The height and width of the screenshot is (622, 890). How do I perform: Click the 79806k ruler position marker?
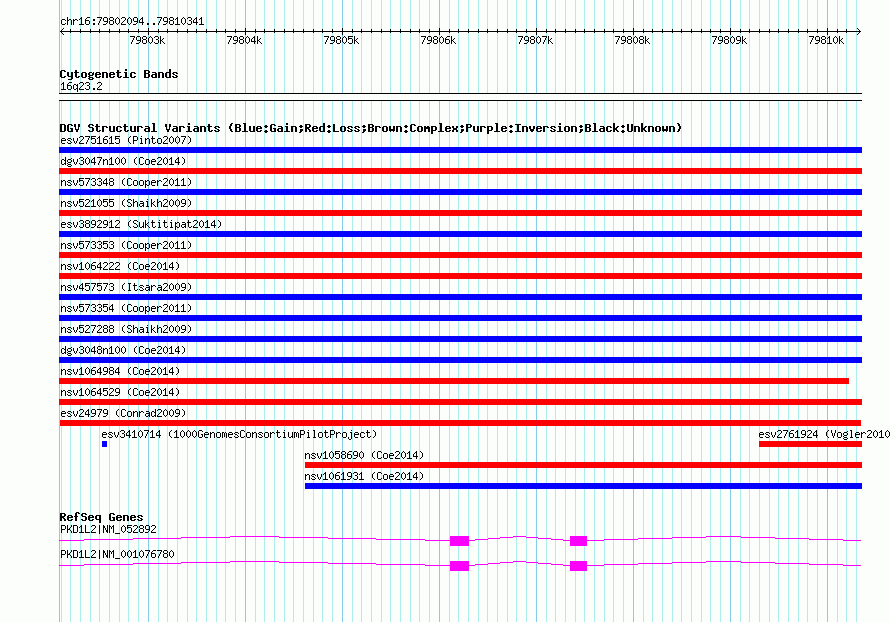[438, 40]
